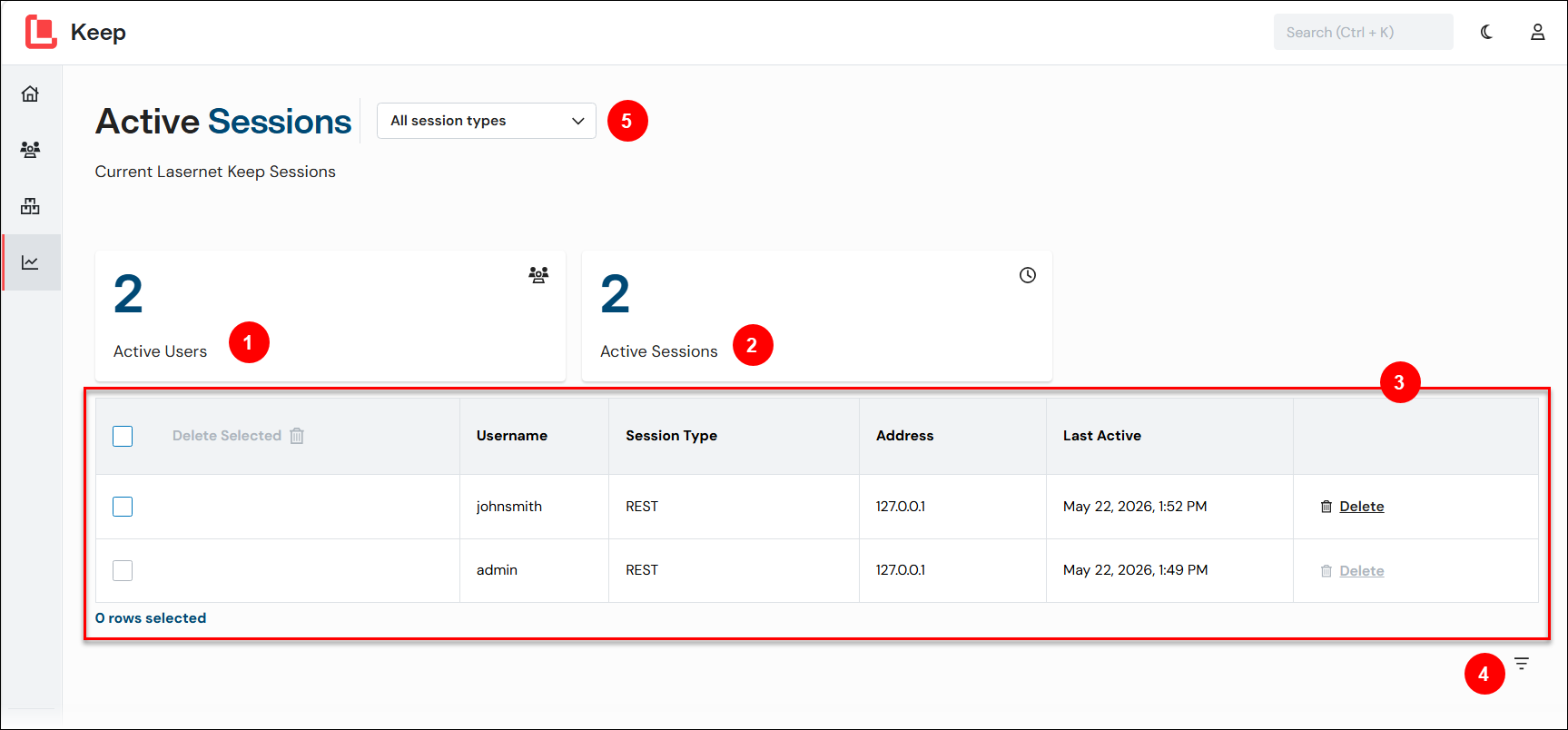Click the Active Sessions card label

pos(659,351)
